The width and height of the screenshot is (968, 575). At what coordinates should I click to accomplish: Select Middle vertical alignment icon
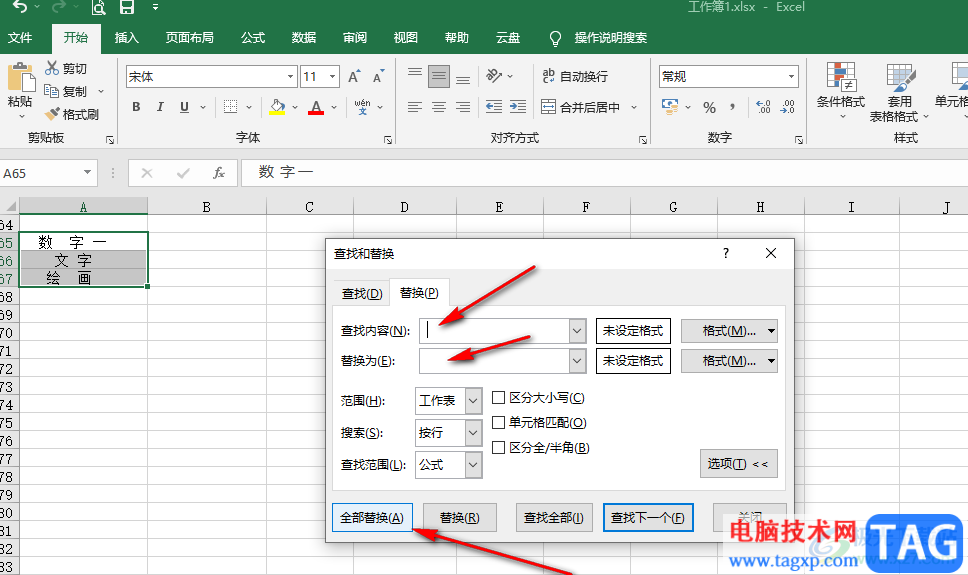[x=439, y=77]
